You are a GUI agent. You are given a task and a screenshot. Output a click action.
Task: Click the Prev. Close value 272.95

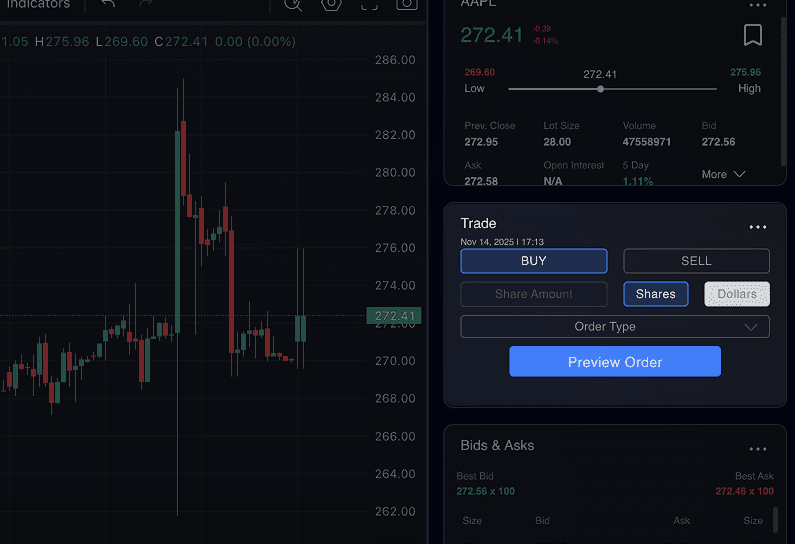coord(481,142)
